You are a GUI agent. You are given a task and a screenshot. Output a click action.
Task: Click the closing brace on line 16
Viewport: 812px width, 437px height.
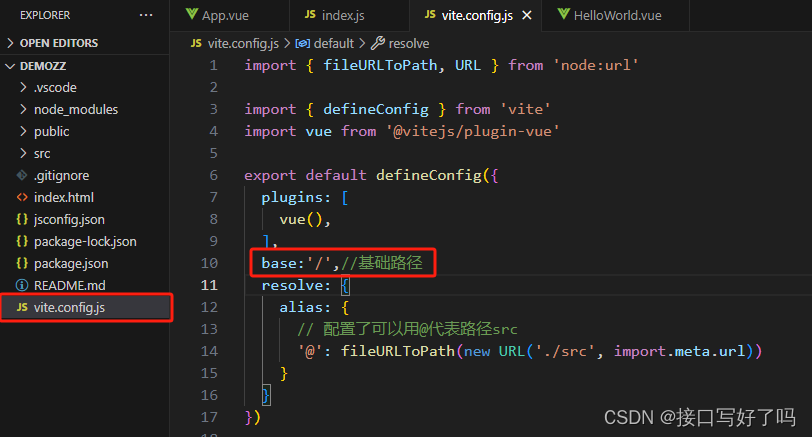click(x=266, y=396)
